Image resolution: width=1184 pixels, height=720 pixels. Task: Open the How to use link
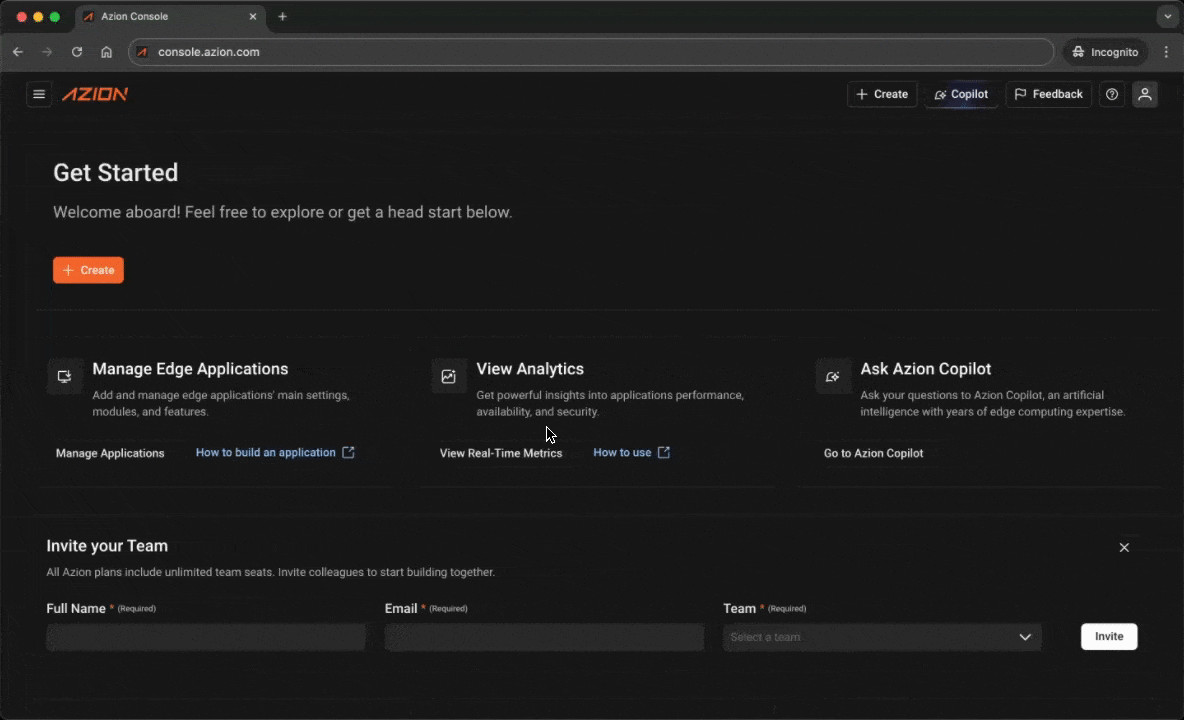[x=631, y=453]
